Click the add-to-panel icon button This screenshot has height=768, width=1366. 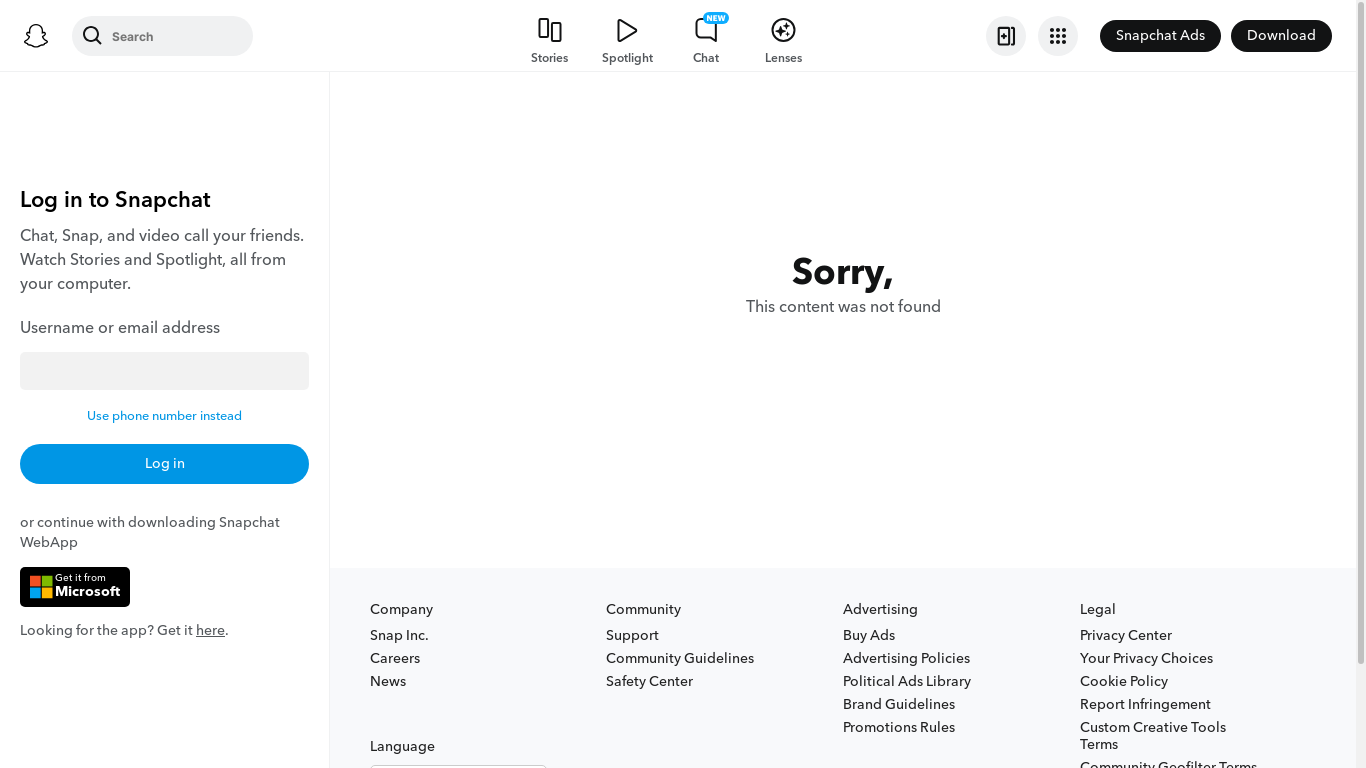(x=1006, y=36)
